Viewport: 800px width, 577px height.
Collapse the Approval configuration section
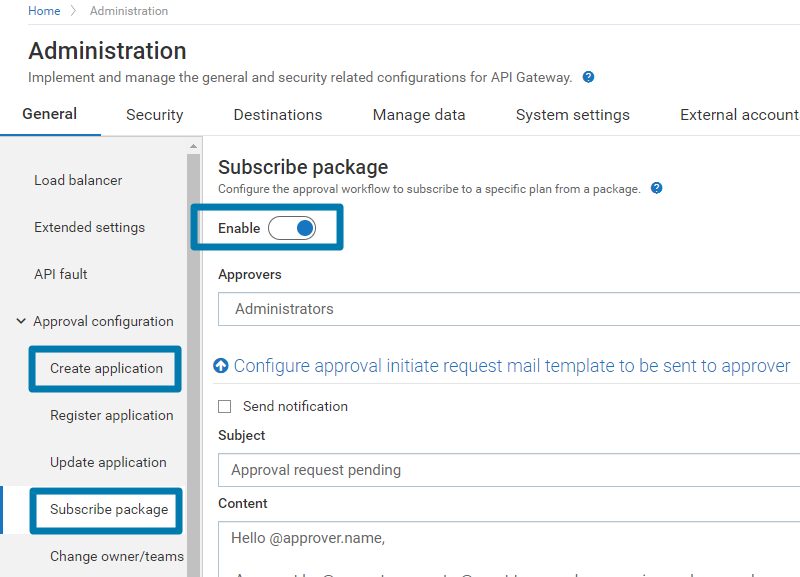coord(21,321)
